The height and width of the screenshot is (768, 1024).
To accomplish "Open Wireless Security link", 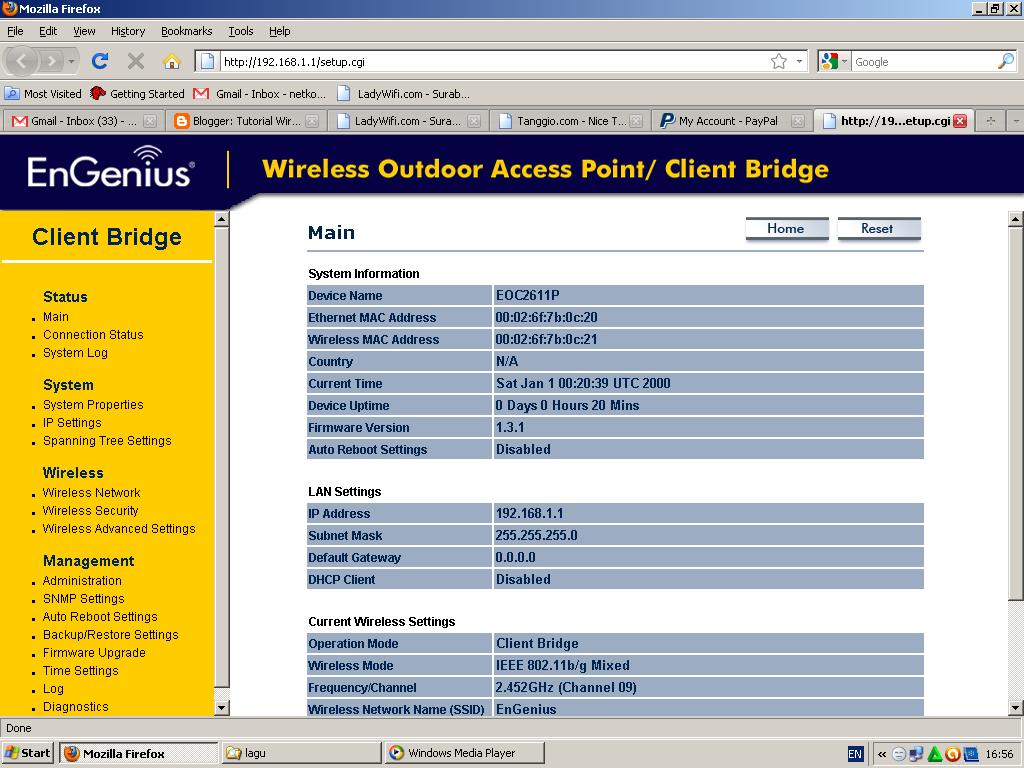I will tap(91, 511).
